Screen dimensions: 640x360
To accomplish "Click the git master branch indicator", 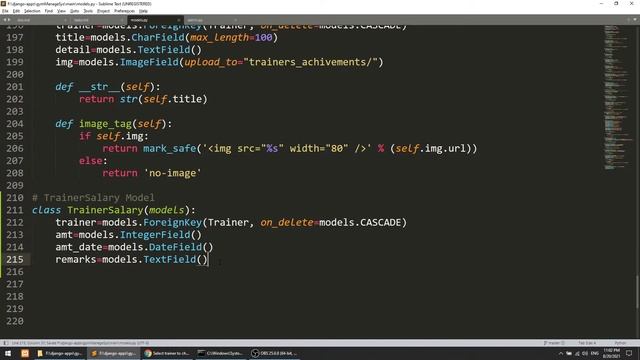I will pyautogui.click(x=553, y=343).
